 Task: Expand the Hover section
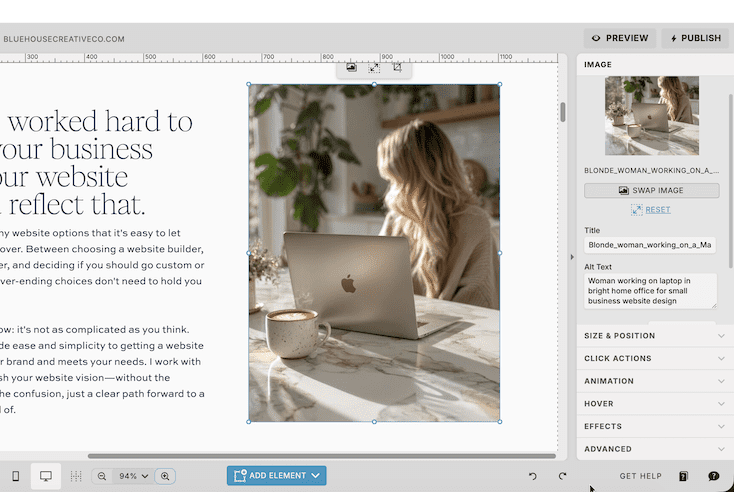coord(655,404)
